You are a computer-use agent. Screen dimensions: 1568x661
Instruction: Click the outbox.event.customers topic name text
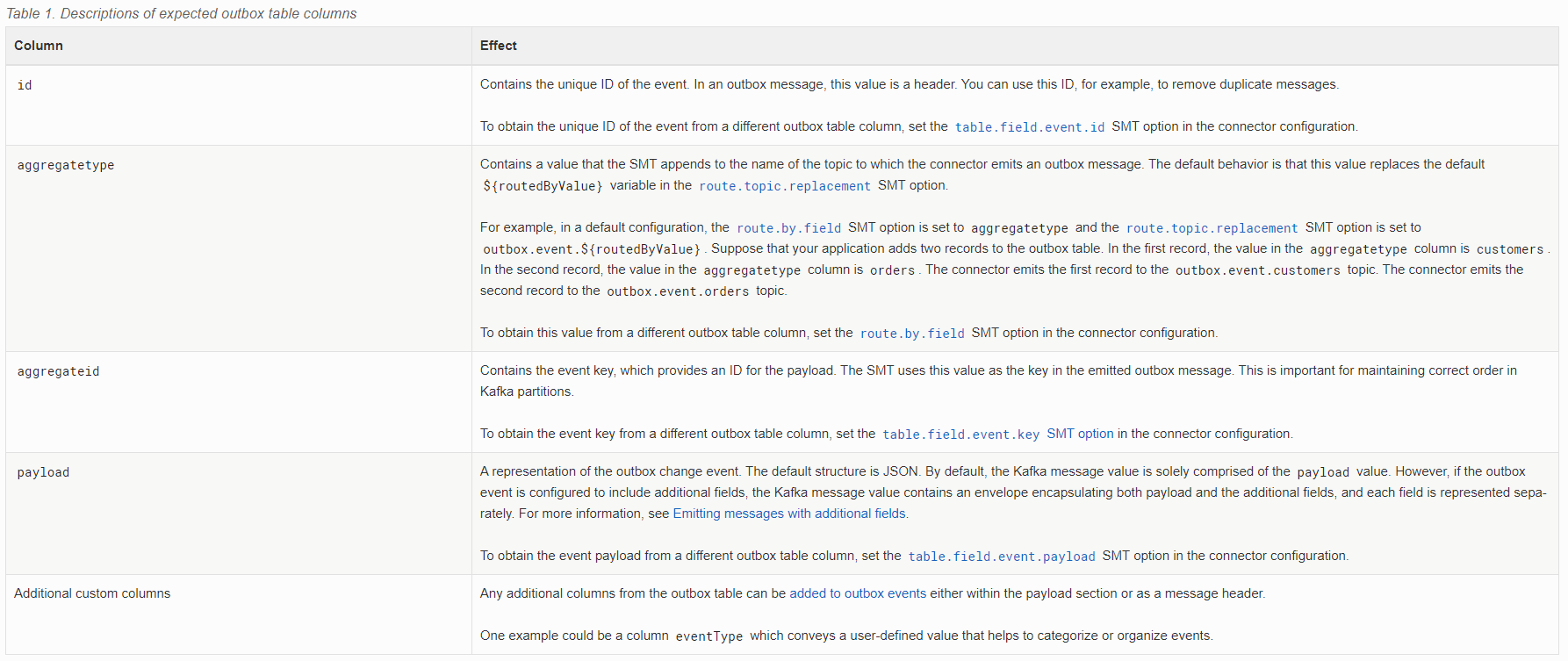point(1257,270)
